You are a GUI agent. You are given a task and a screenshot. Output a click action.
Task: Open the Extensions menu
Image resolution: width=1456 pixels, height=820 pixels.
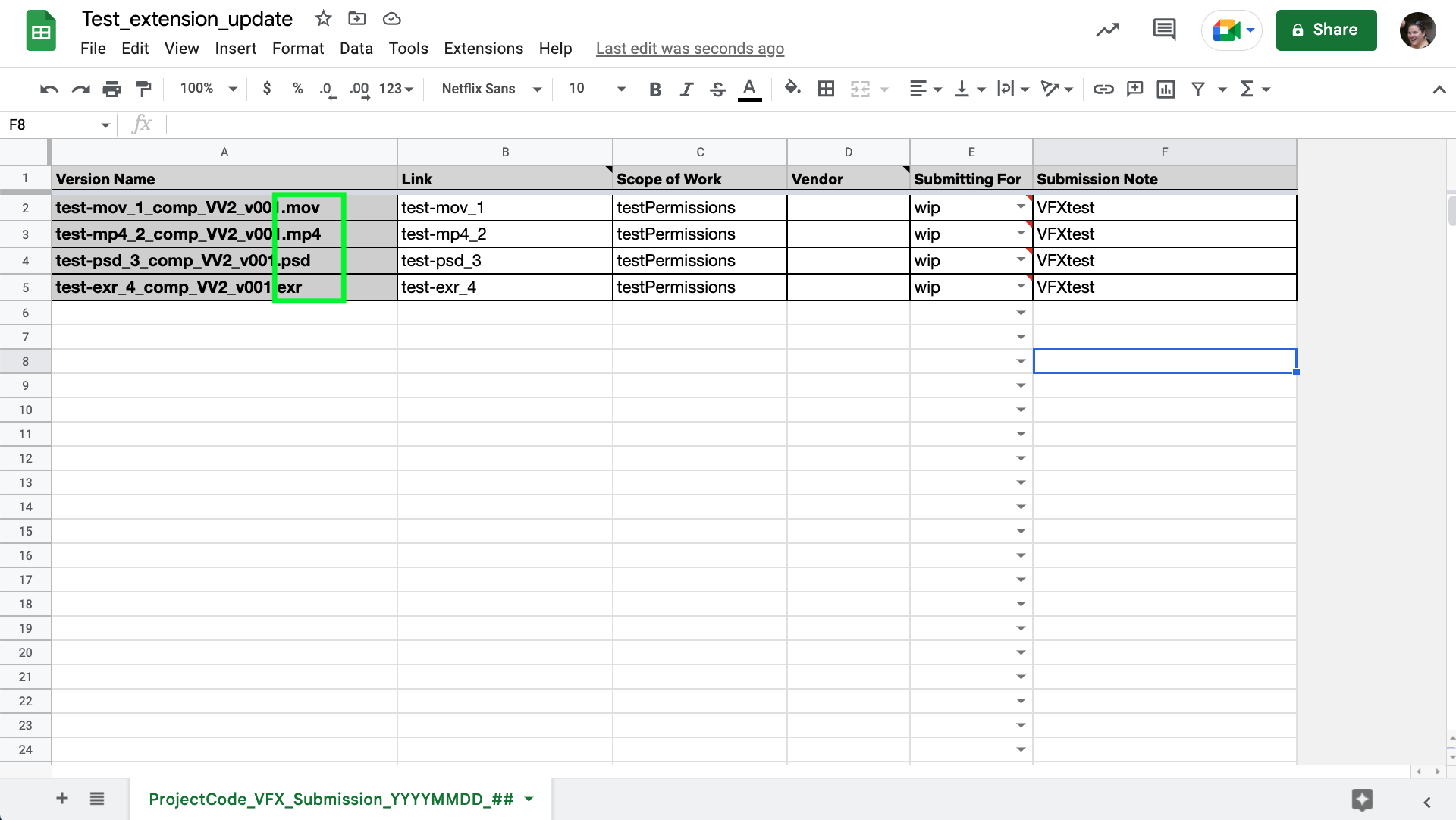(483, 49)
